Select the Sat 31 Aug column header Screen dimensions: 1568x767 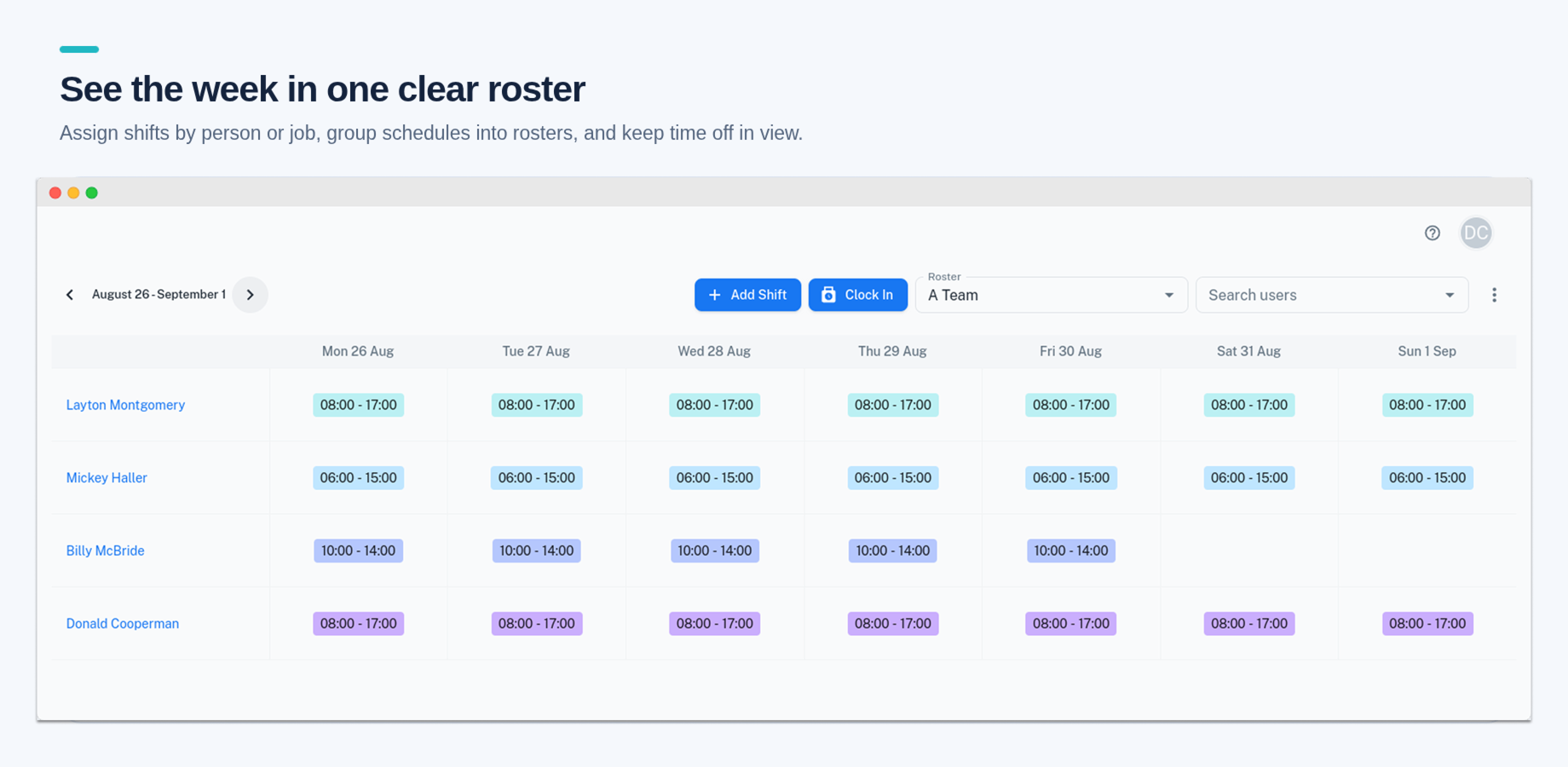(1248, 351)
